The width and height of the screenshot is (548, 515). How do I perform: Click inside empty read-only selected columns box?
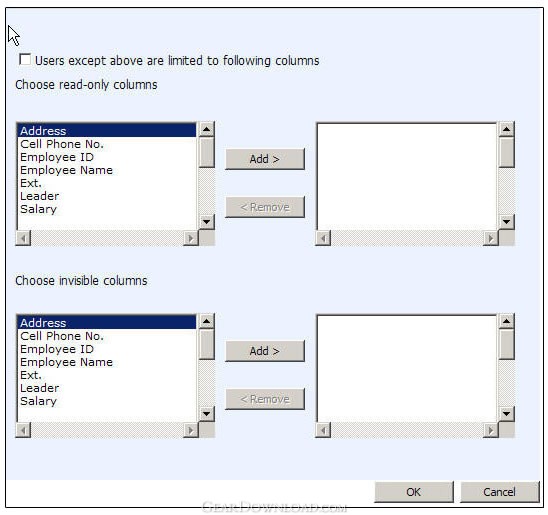pyautogui.click(x=406, y=176)
